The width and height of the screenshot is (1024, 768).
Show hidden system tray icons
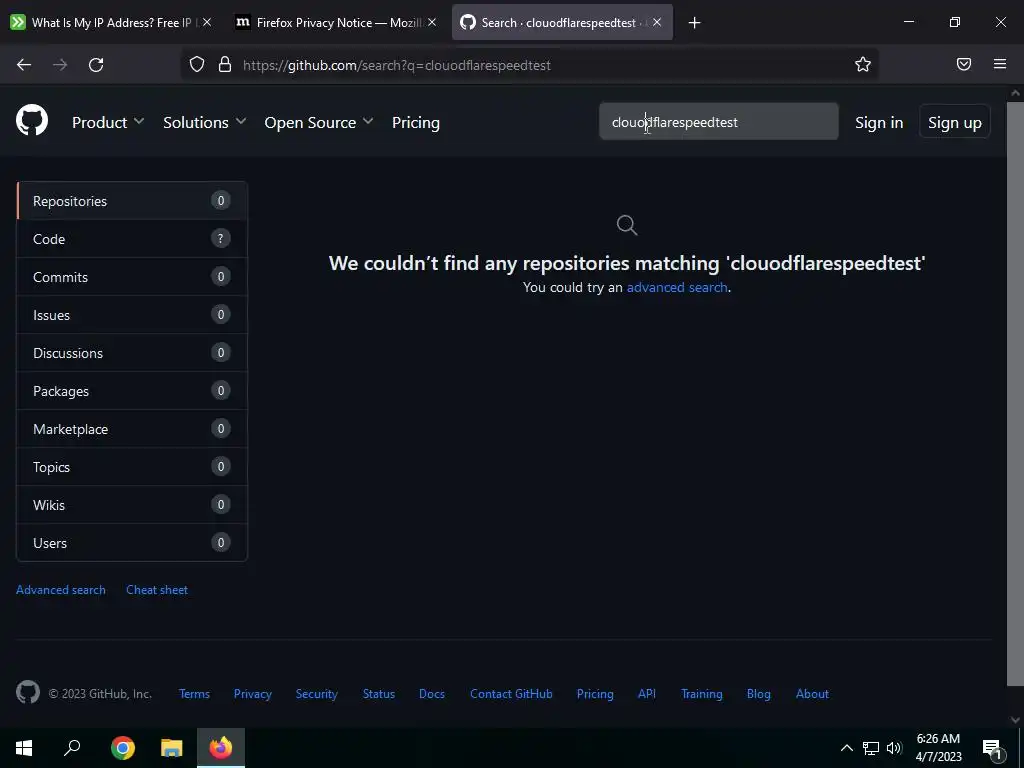846,748
